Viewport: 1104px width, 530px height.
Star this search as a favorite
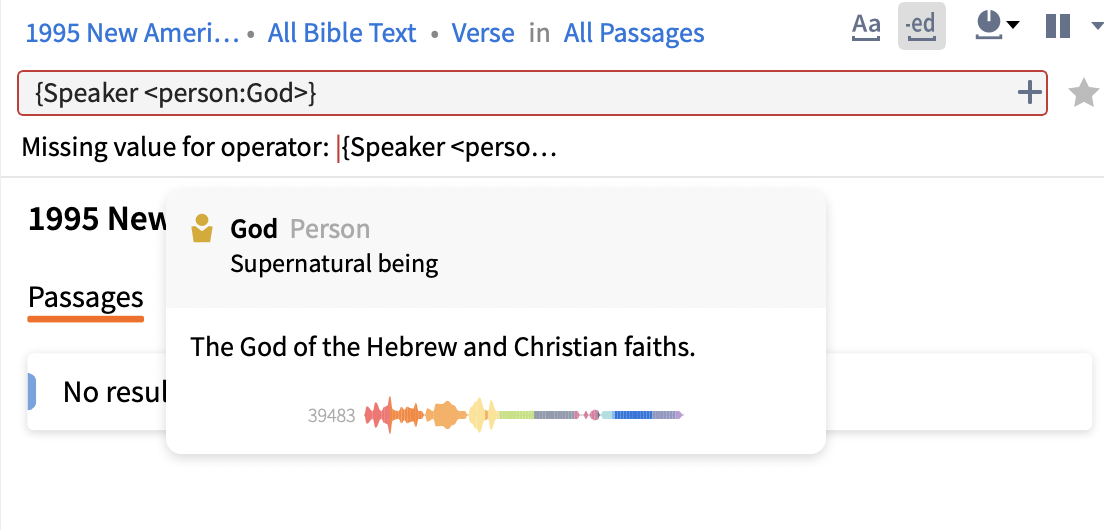[x=1083, y=93]
